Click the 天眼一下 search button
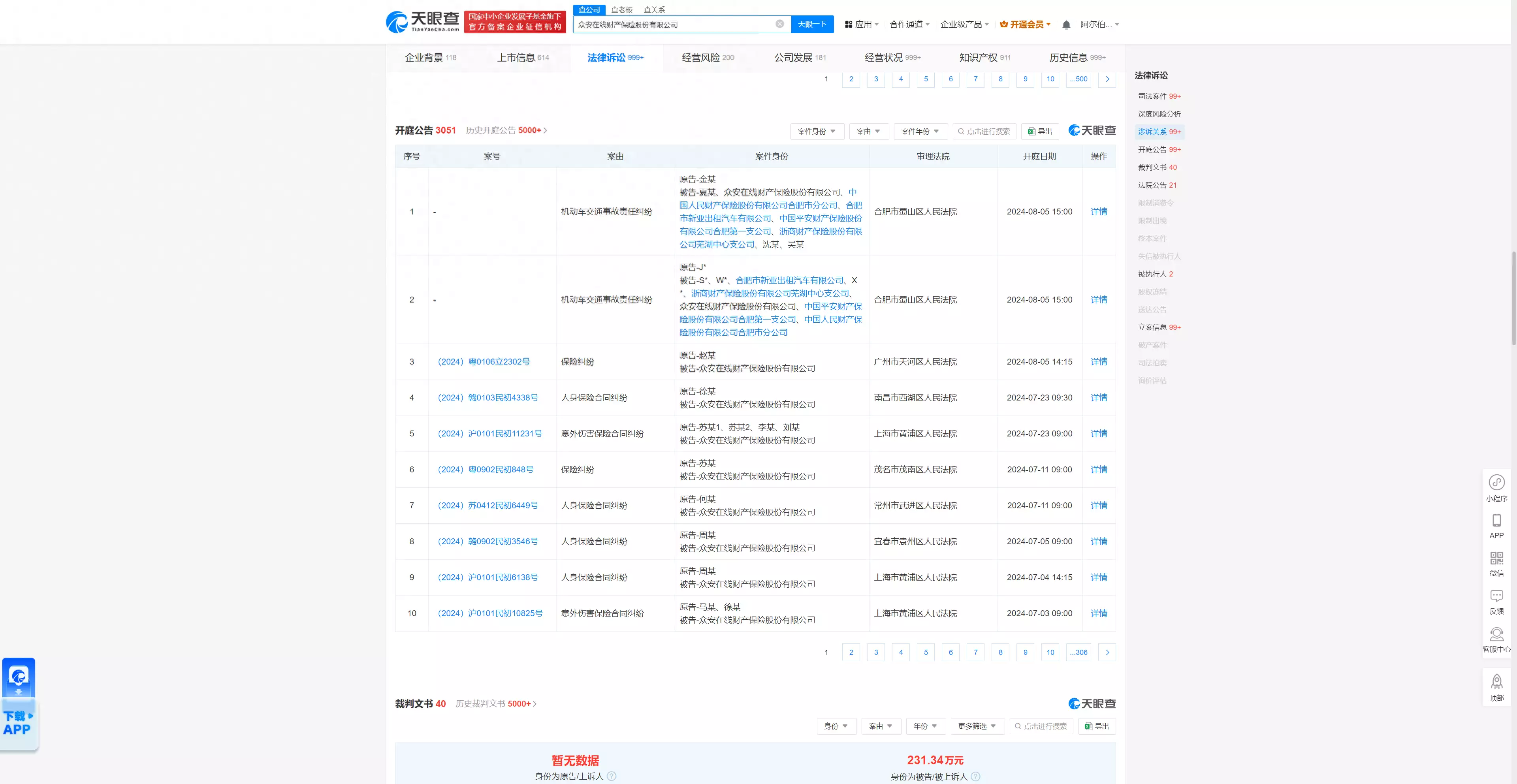1517x784 pixels. [812, 24]
